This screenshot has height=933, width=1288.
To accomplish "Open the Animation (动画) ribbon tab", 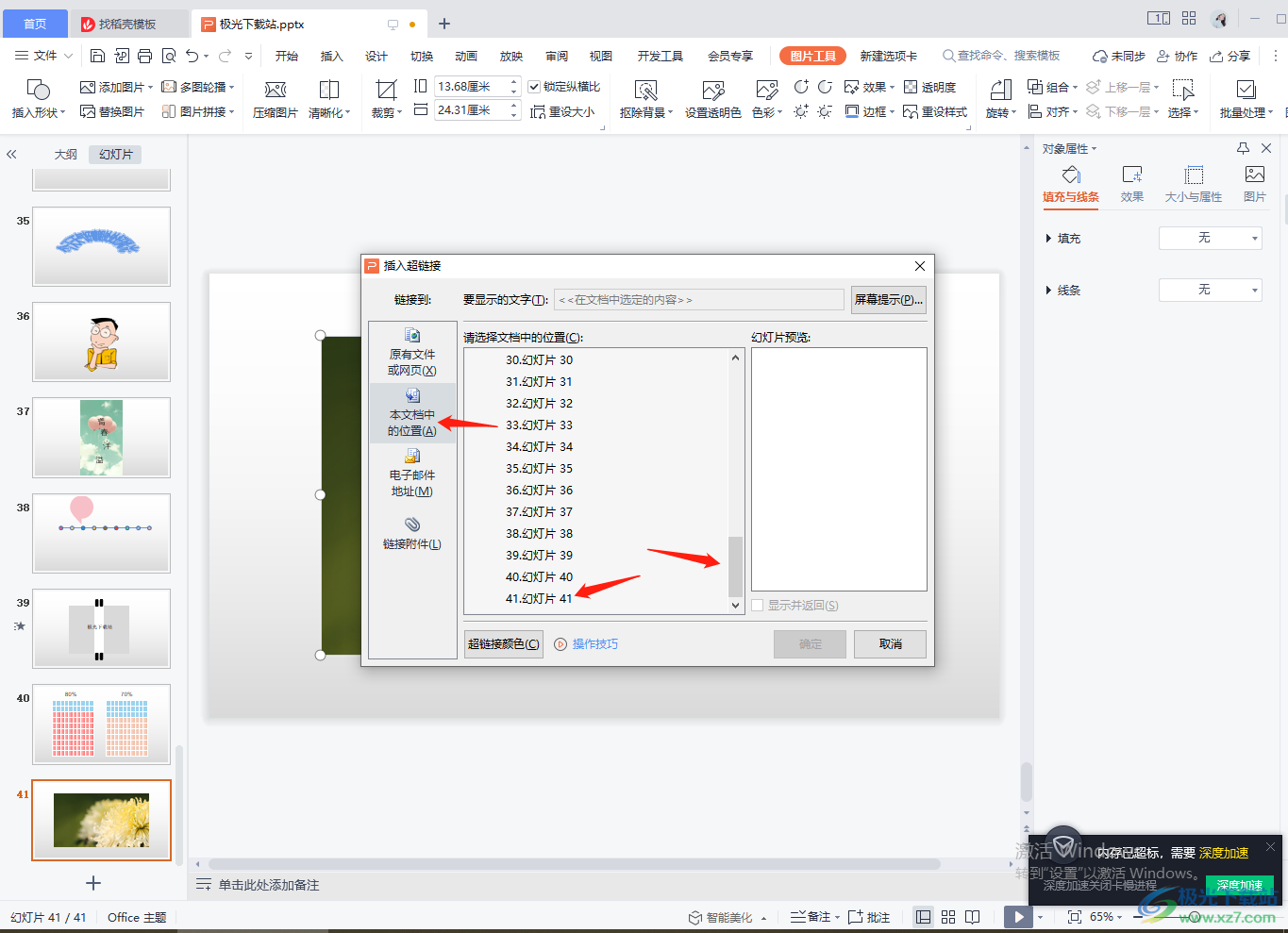I will pyautogui.click(x=466, y=56).
